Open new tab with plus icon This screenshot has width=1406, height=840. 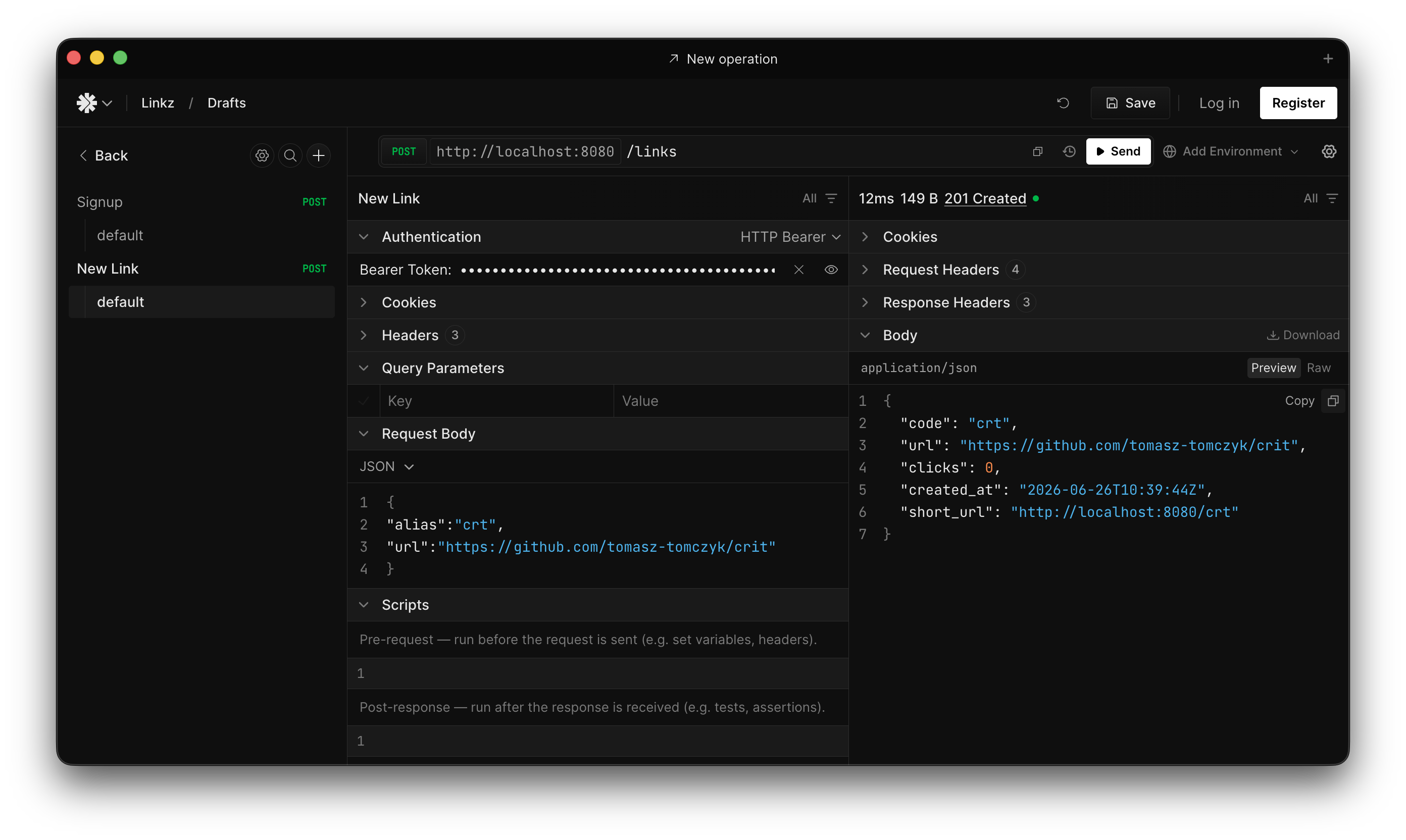1327,59
